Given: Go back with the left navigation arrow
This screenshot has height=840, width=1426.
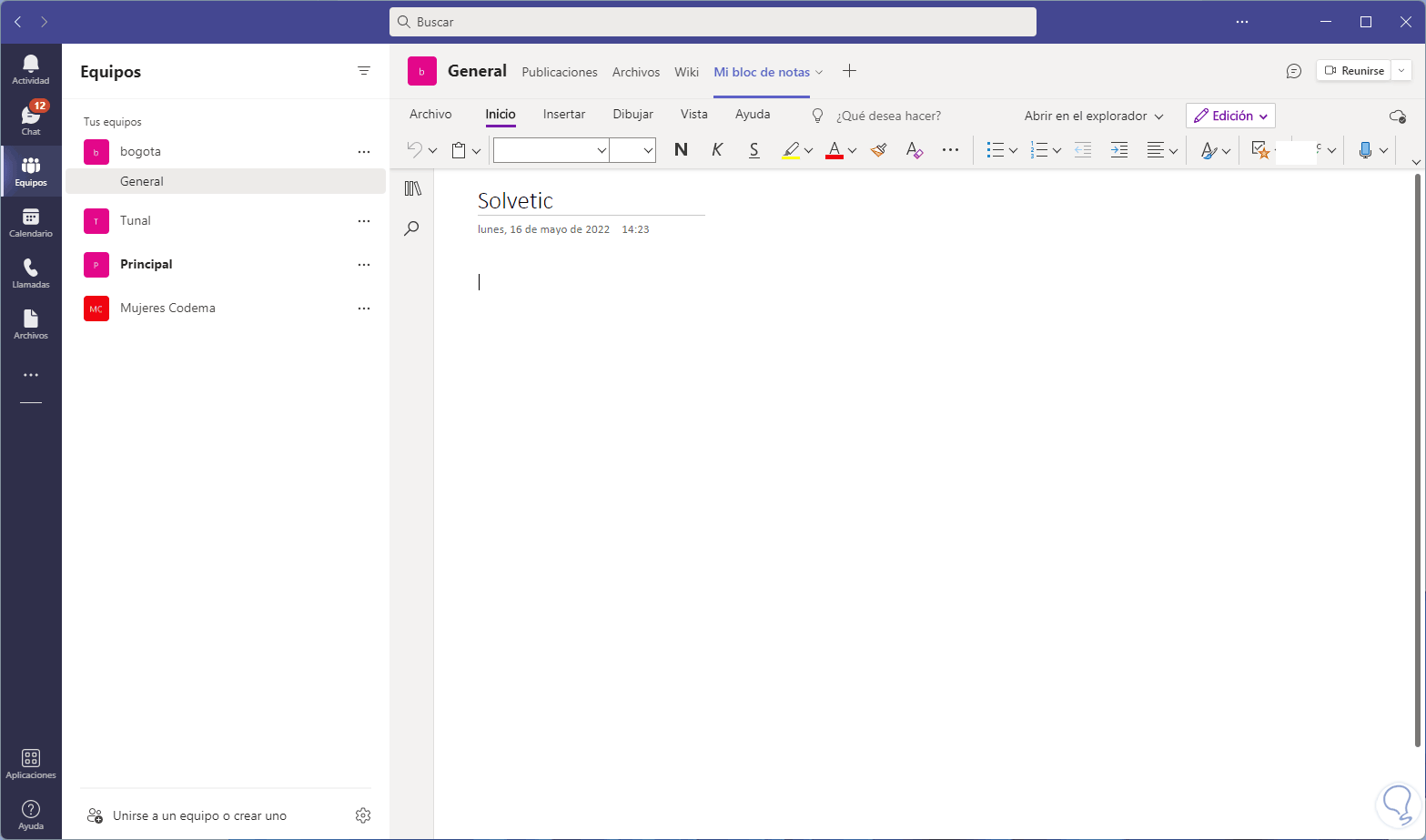Looking at the screenshot, I should [x=18, y=22].
